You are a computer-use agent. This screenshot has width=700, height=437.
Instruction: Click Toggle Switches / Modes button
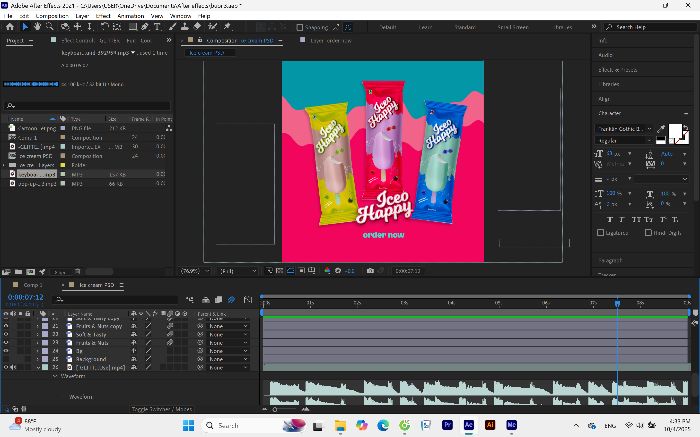pyautogui.click(x=162, y=409)
